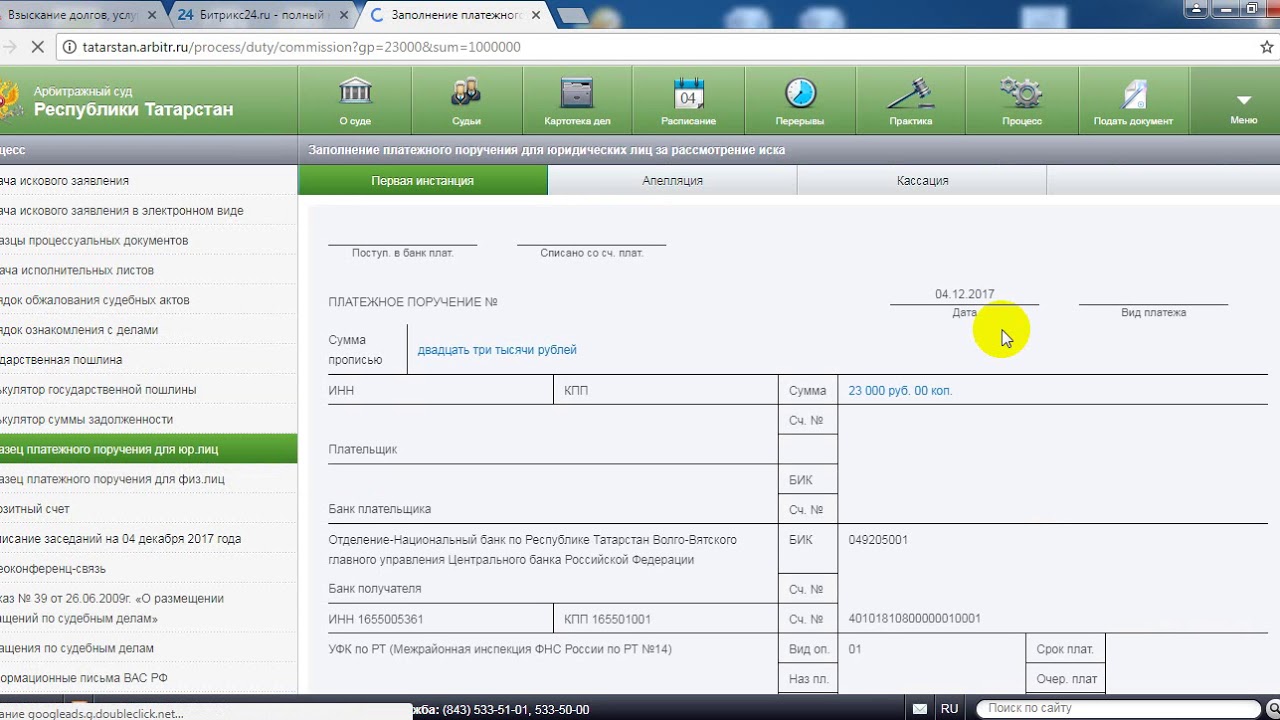
Task: Click account number '40101810800000010001'
Action: (x=914, y=619)
